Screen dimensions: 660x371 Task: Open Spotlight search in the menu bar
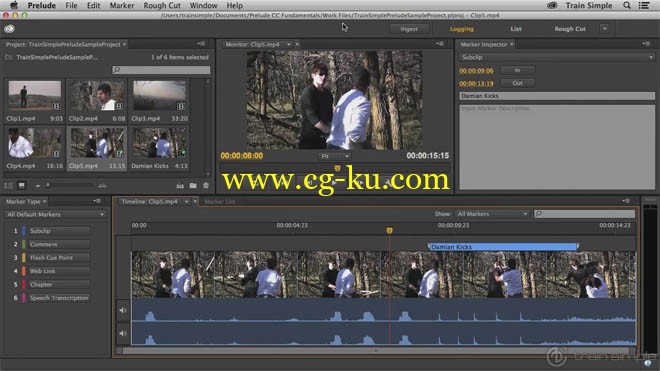(627, 5)
